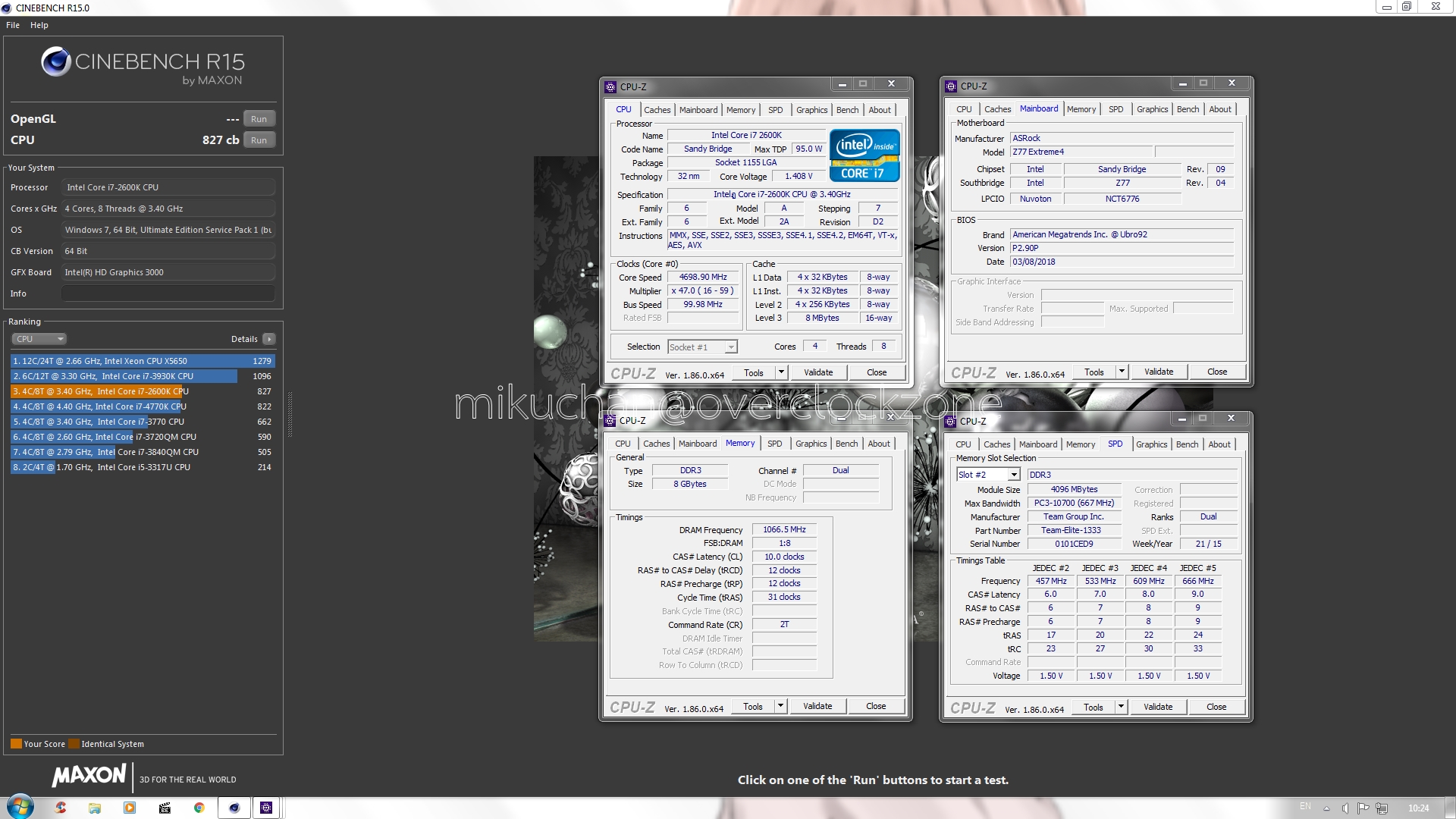Open CCleaner from the taskbar
The image size is (1456, 819).
pyautogui.click(x=61, y=808)
